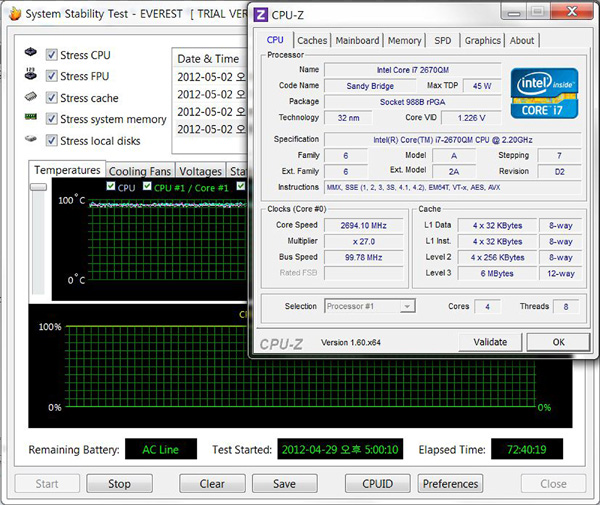
Task: Click the Core VID value 1.226 V
Action: click(x=471, y=118)
